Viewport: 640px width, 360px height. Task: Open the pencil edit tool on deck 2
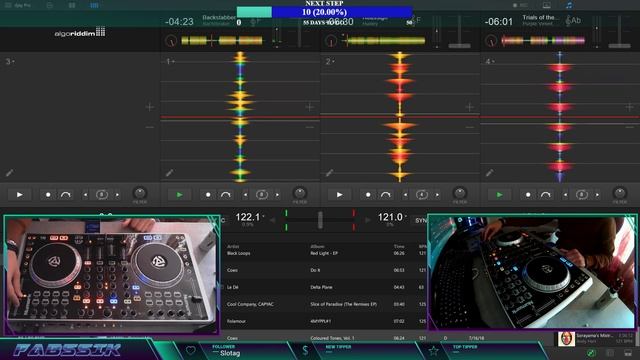click(x=329, y=173)
